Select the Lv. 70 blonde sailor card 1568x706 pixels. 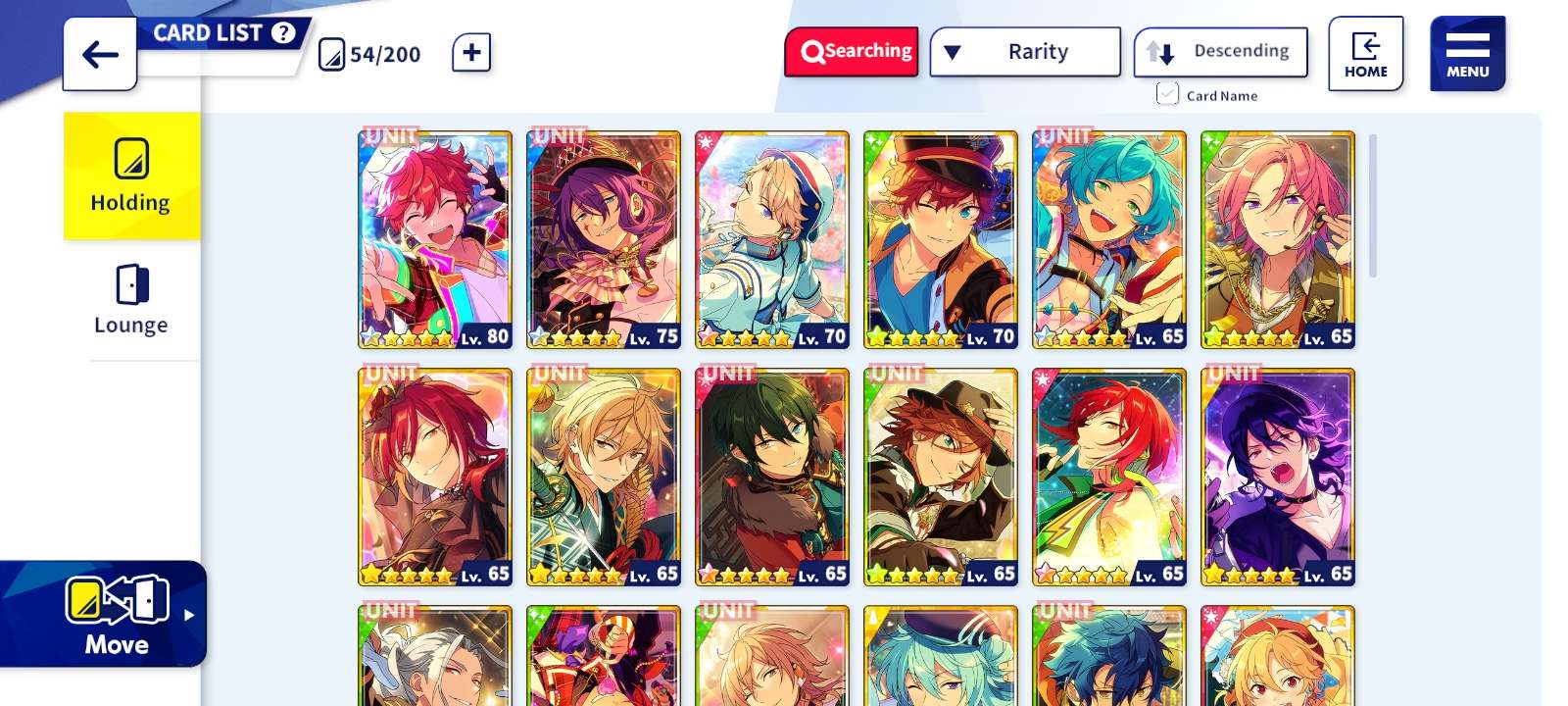[x=772, y=240]
